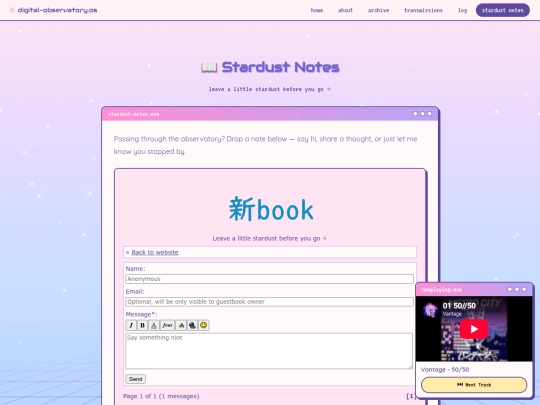Open the smiley emoji picker
The height and width of the screenshot is (405, 540).
coord(204,325)
